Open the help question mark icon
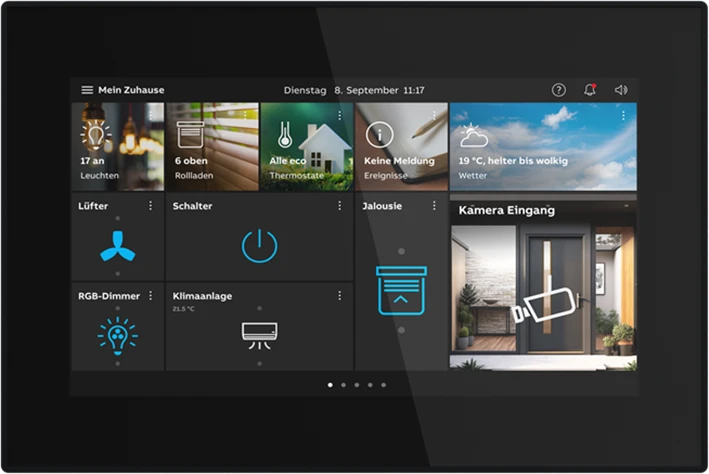The width and height of the screenshot is (709, 474). [x=559, y=90]
